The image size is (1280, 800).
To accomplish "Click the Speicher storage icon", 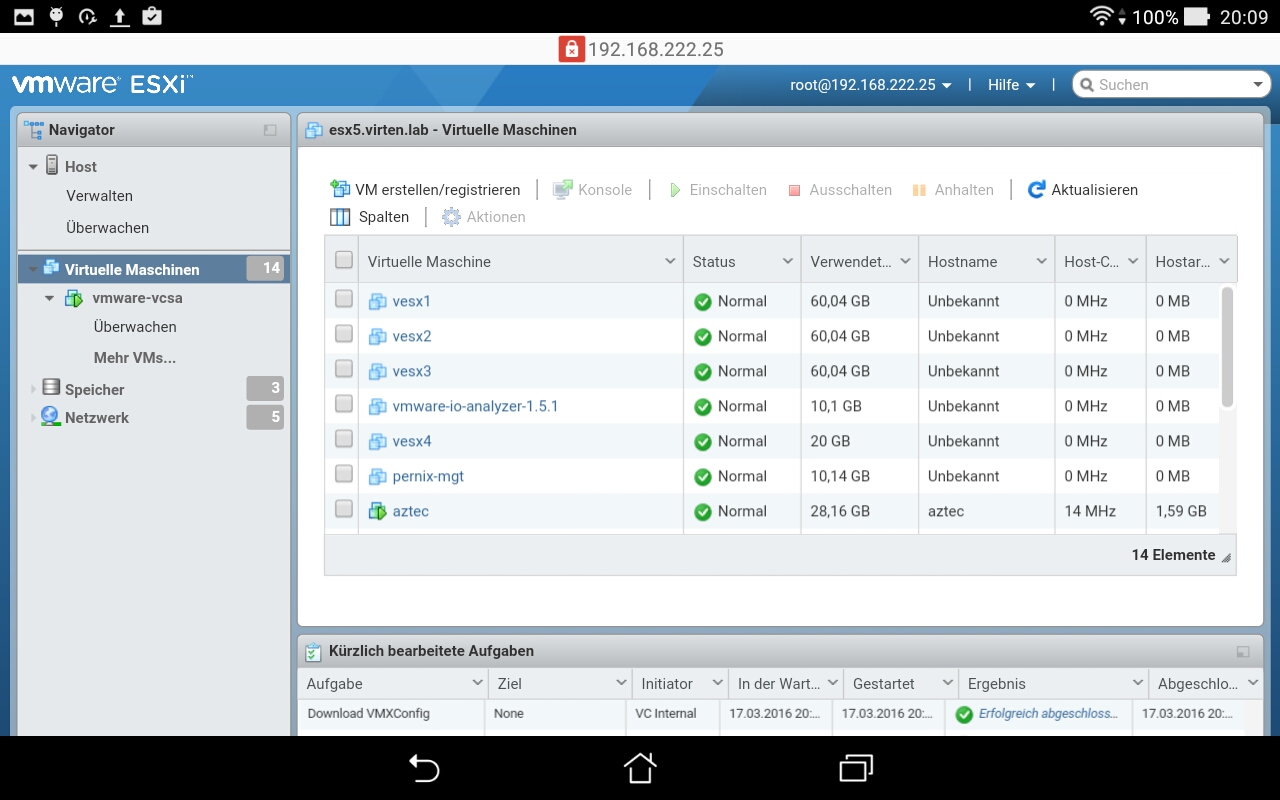I will click(x=50, y=388).
